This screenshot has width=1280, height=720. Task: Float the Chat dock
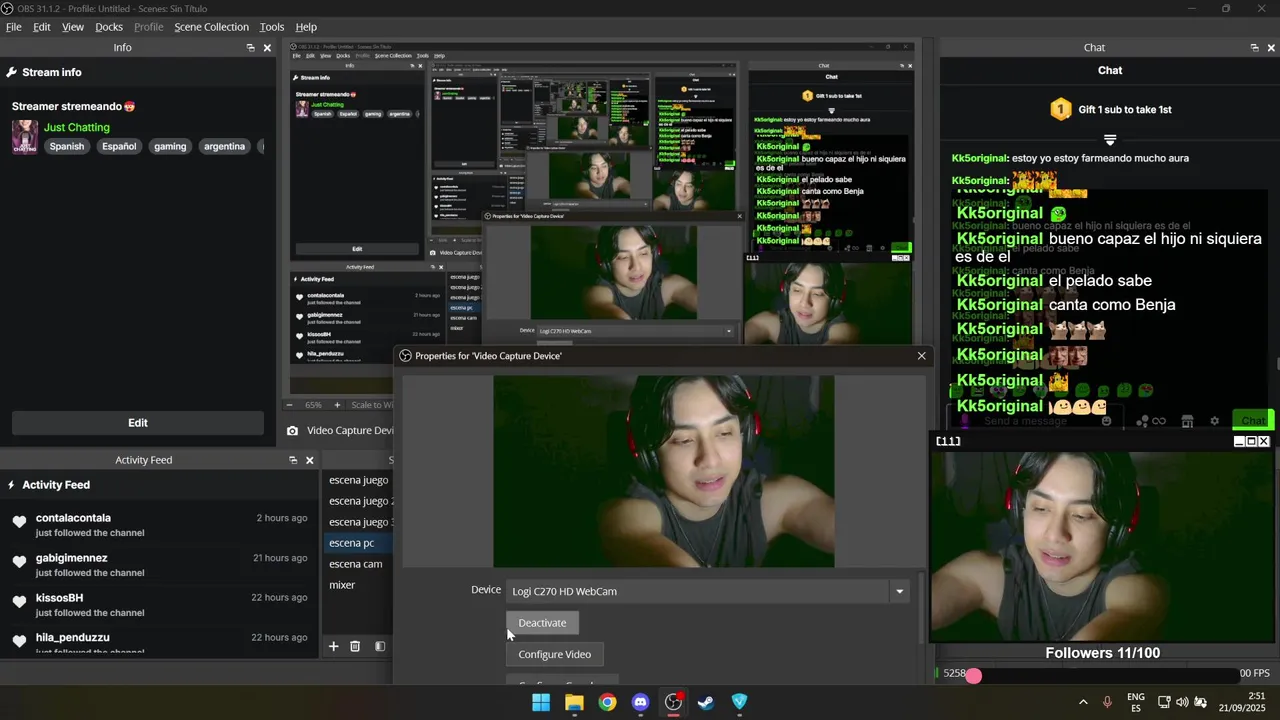pyautogui.click(x=1255, y=48)
